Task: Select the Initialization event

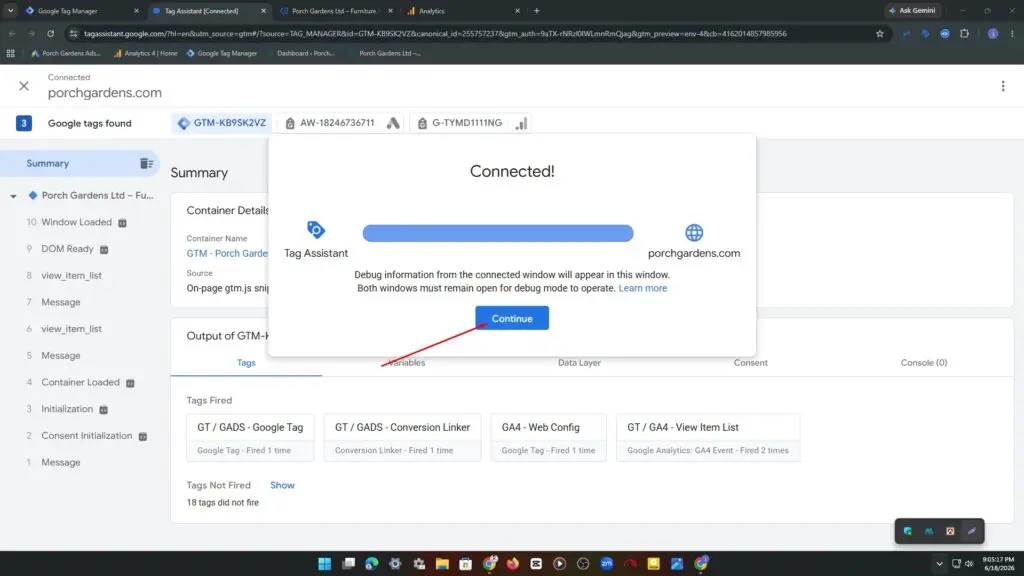Action: tap(67, 409)
